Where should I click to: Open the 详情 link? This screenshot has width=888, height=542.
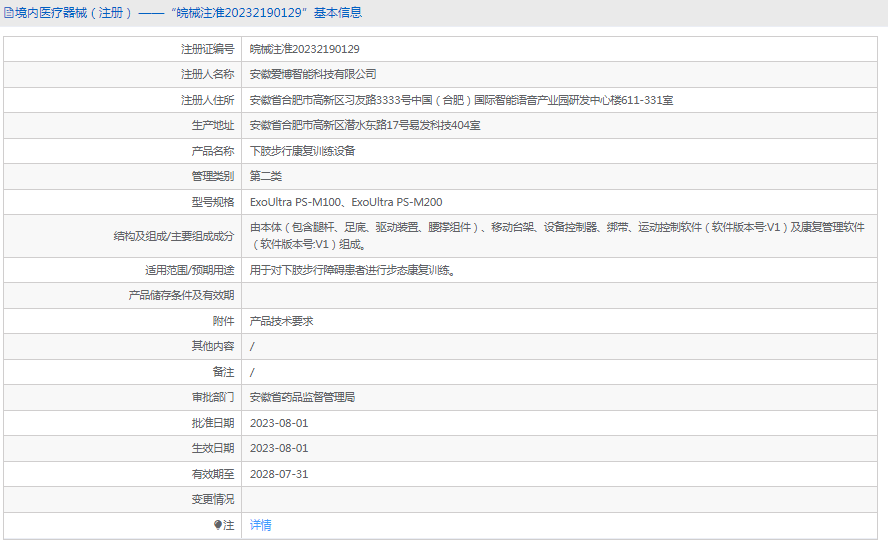pos(261,525)
